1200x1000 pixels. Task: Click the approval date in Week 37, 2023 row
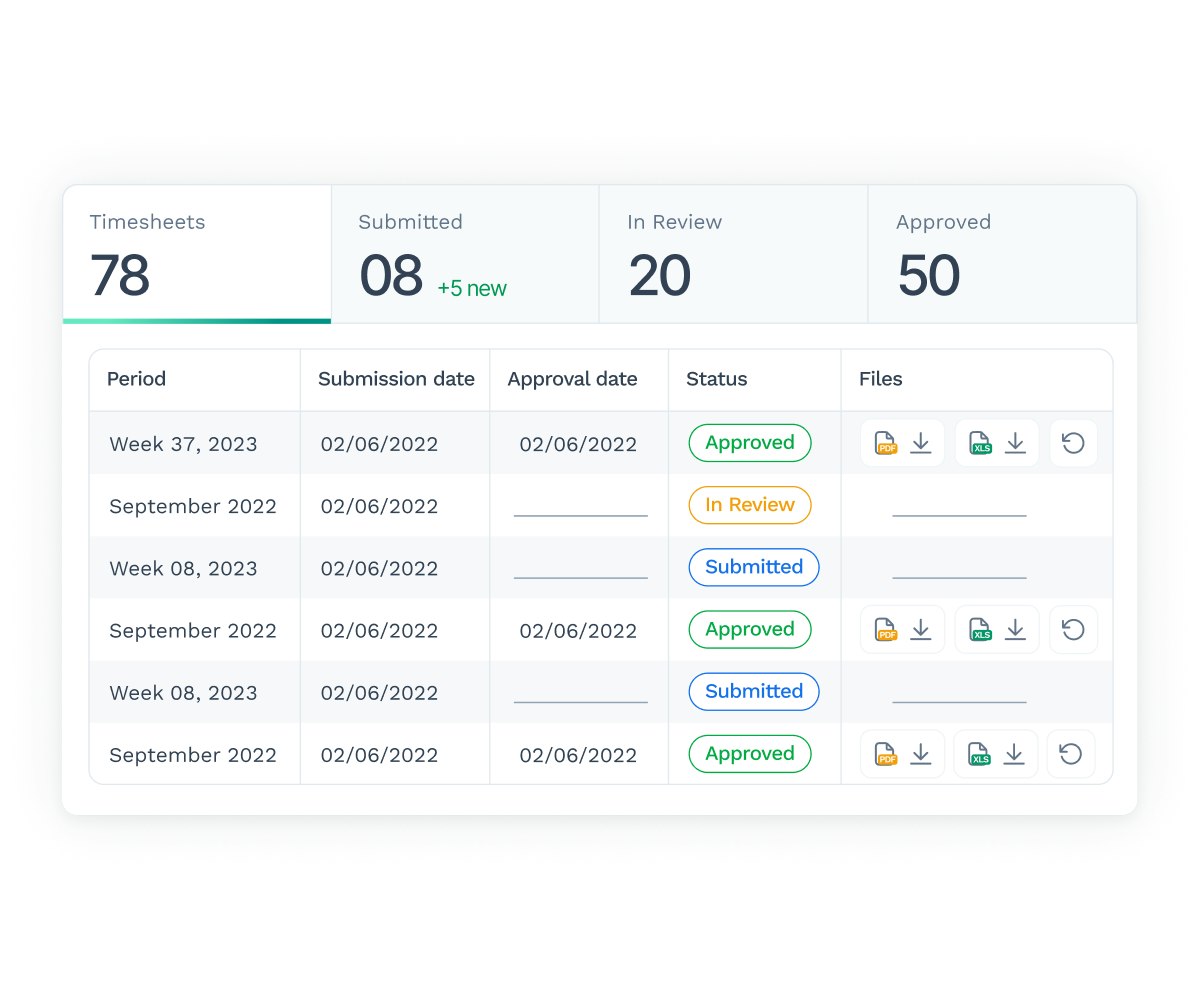[x=578, y=444]
